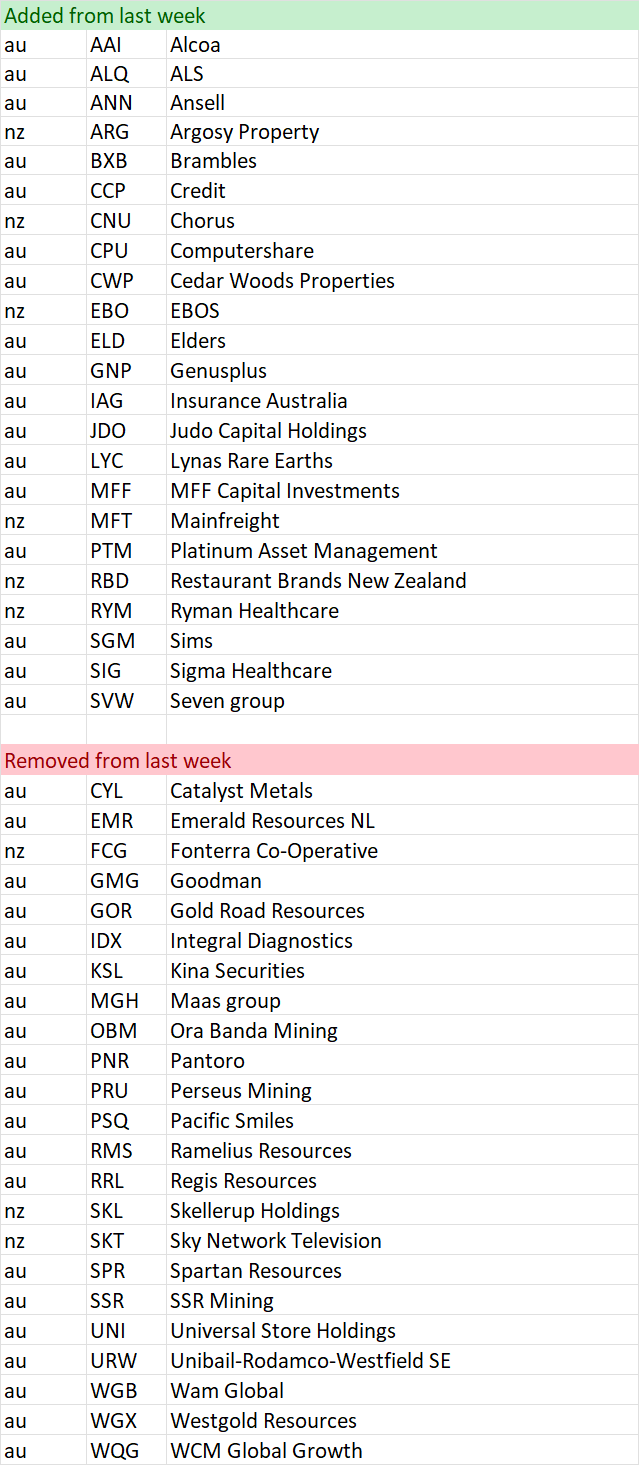Select ticker cell MFT
The height and width of the screenshot is (1465, 639).
click(x=126, y=520)
